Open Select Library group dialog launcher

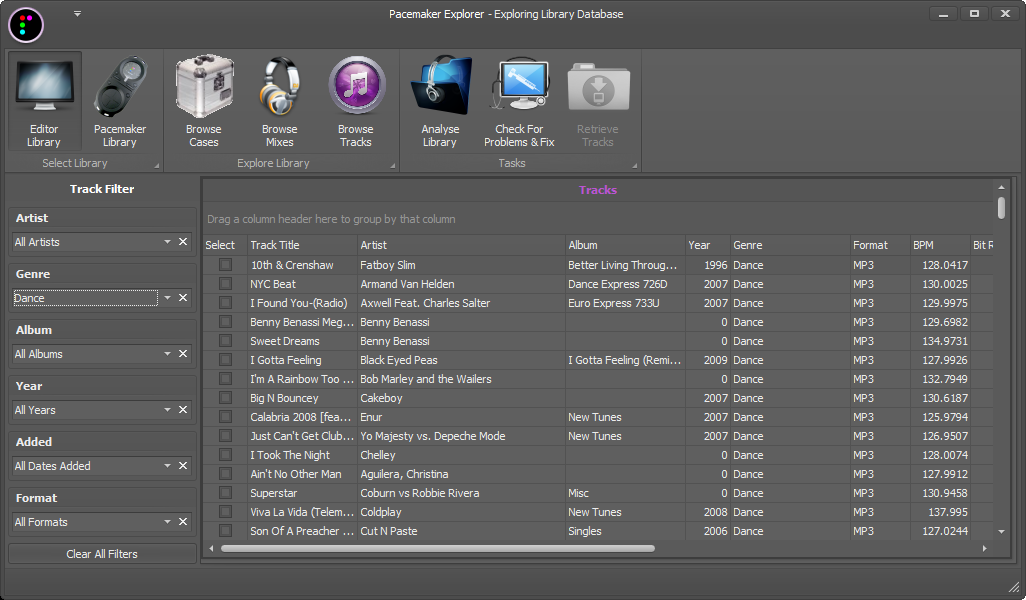point(156,166)
